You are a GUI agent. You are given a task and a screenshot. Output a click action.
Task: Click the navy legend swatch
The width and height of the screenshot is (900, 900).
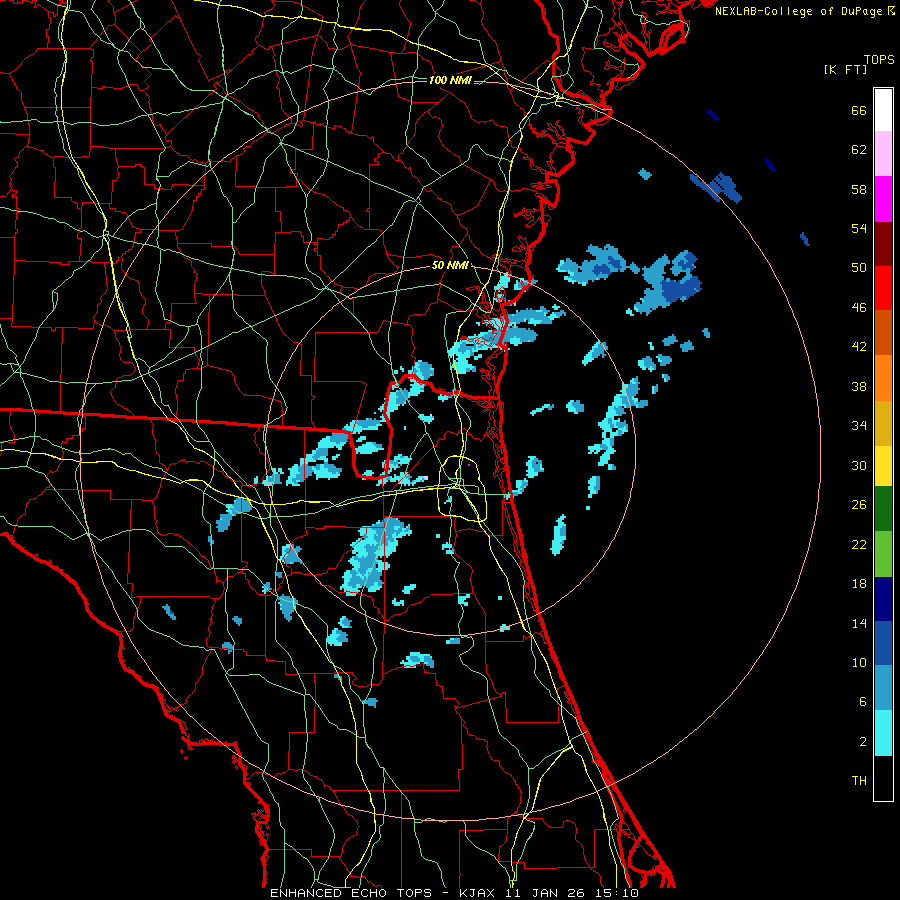click(883, 599)
